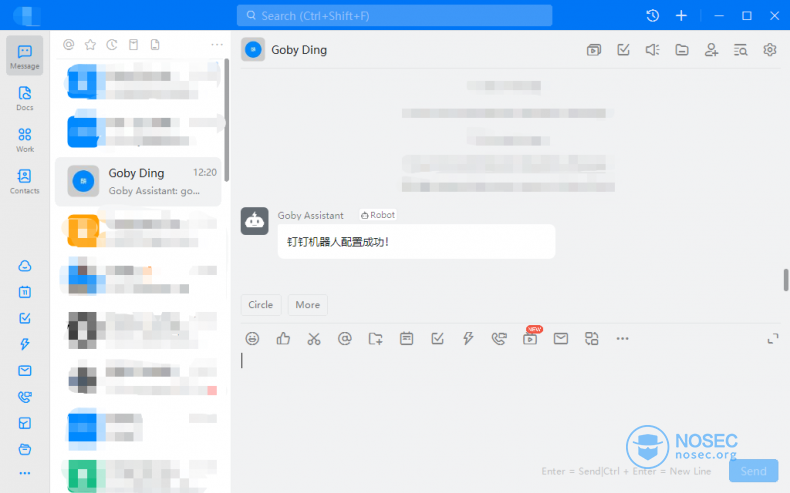Open the box icon in sidebar
790x493 pixels.
coord(24,449)
